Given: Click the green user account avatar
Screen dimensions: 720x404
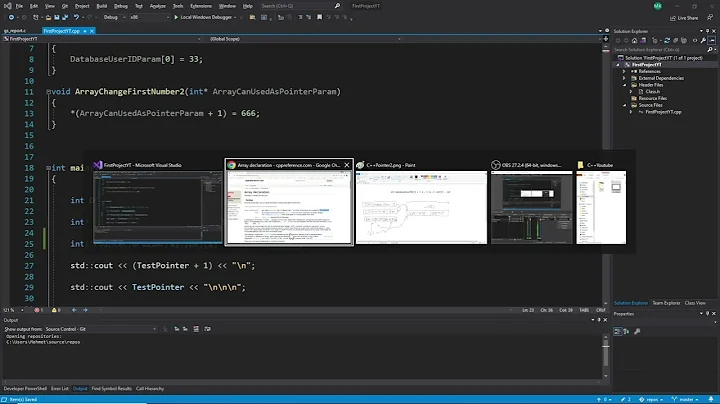Looking at the screenshot, I should pos(658,6).
